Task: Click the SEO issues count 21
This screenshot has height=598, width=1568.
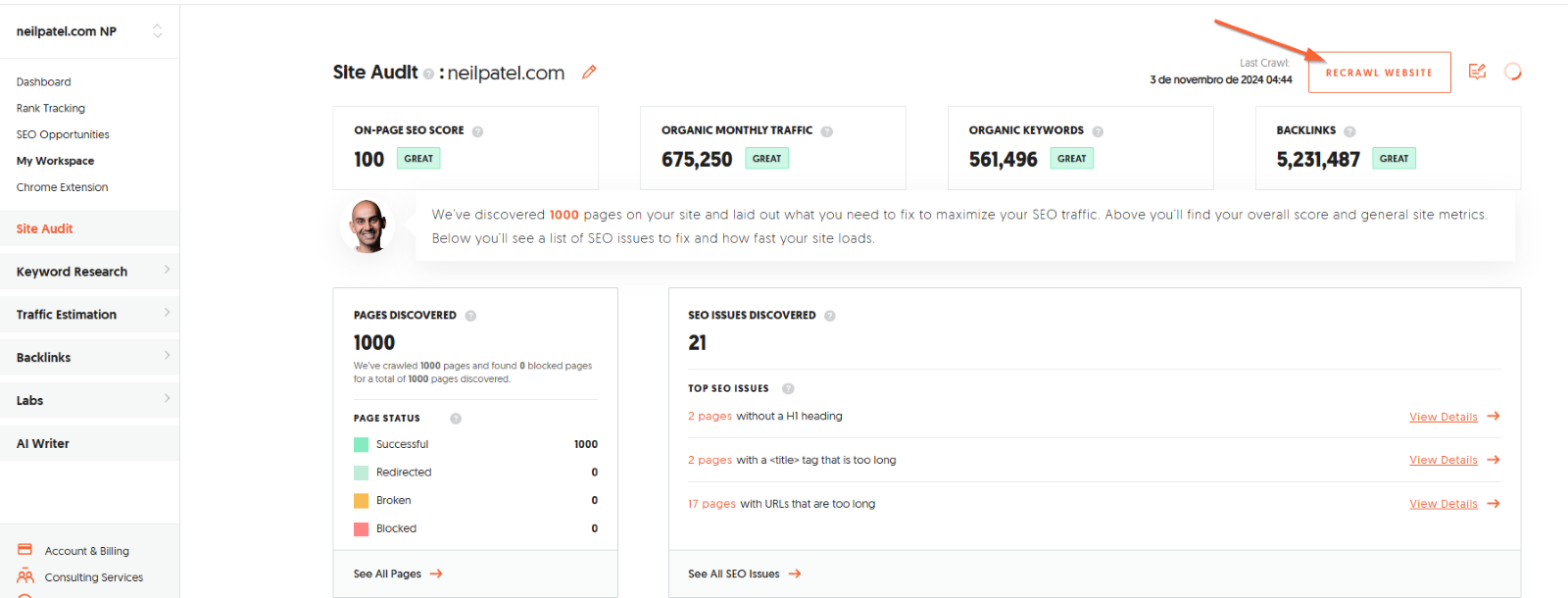Action: pyautogui.click(x=697, y=343)
